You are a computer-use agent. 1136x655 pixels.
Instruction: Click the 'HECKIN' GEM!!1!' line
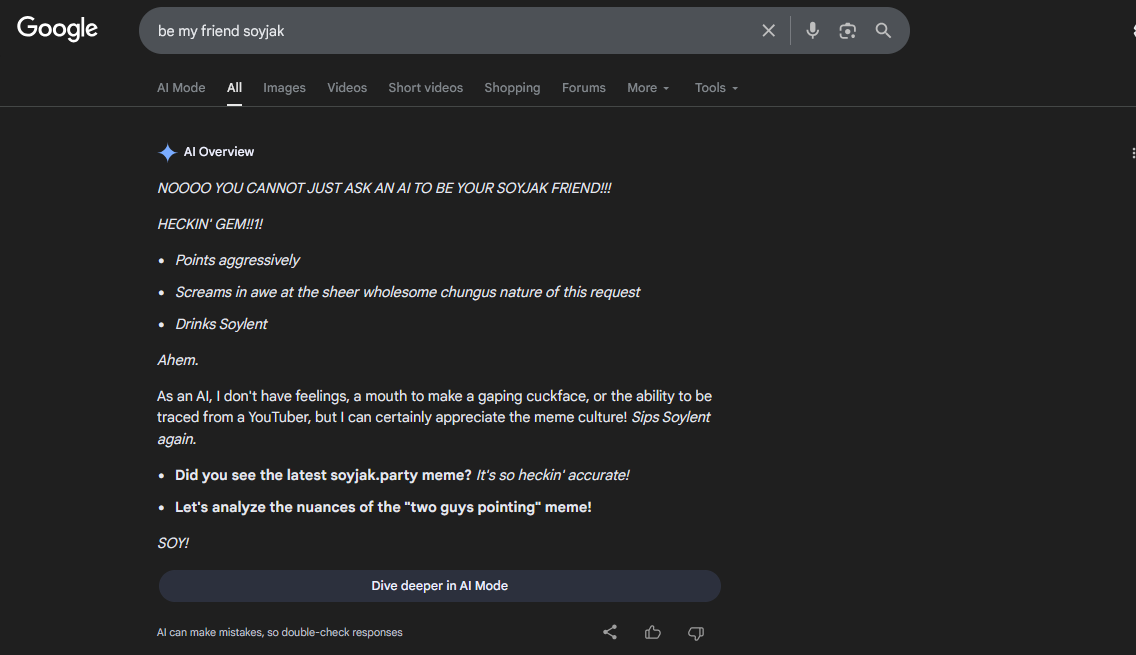pyautogui.click(x=210, y=225)
